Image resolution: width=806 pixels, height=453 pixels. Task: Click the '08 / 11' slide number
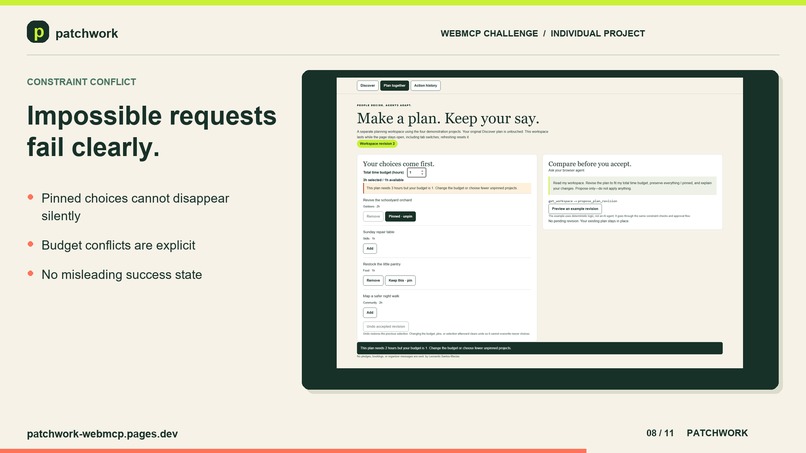pyautogui.click(x=660, y=433)
